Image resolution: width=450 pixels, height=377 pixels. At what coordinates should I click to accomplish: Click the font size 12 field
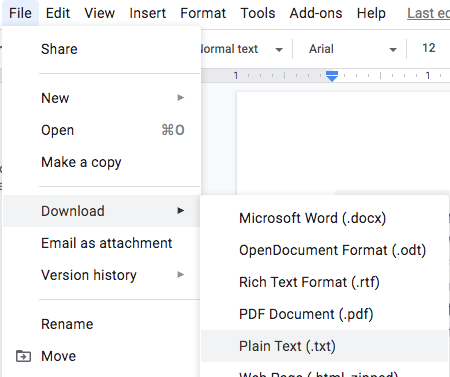(429, 48)
